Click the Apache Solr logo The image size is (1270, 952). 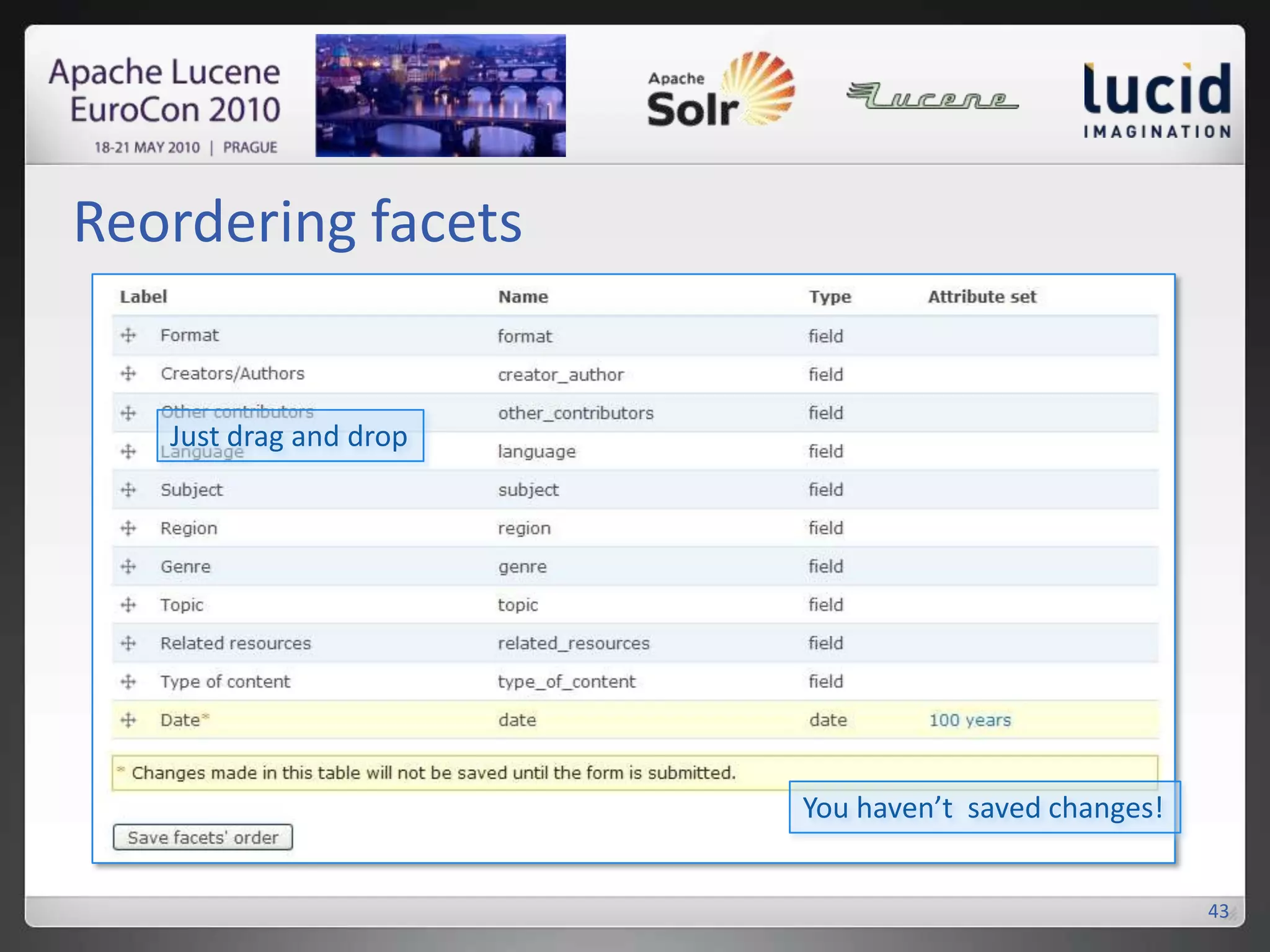click(x=721, y=90)
